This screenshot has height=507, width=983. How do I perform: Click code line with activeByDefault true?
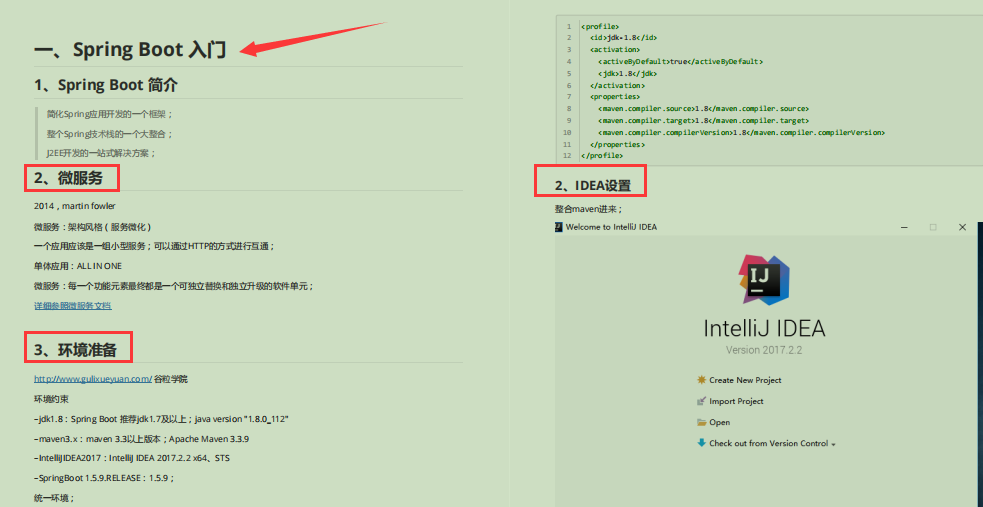pos(680,61)
